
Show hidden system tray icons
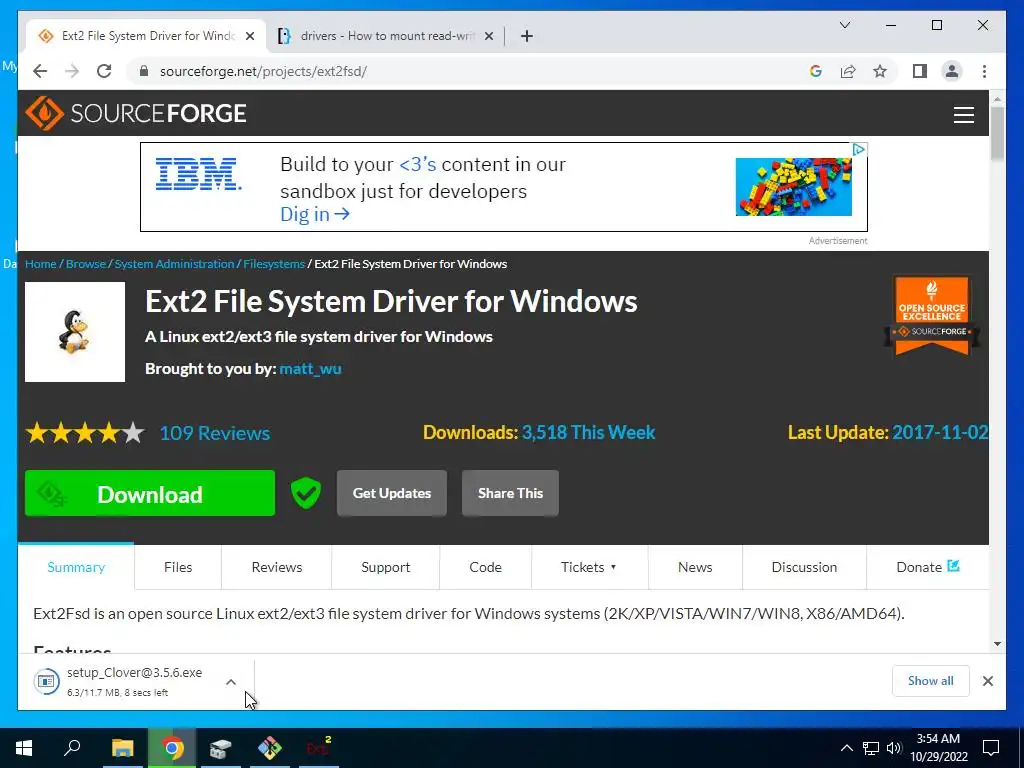click(846, 748)
